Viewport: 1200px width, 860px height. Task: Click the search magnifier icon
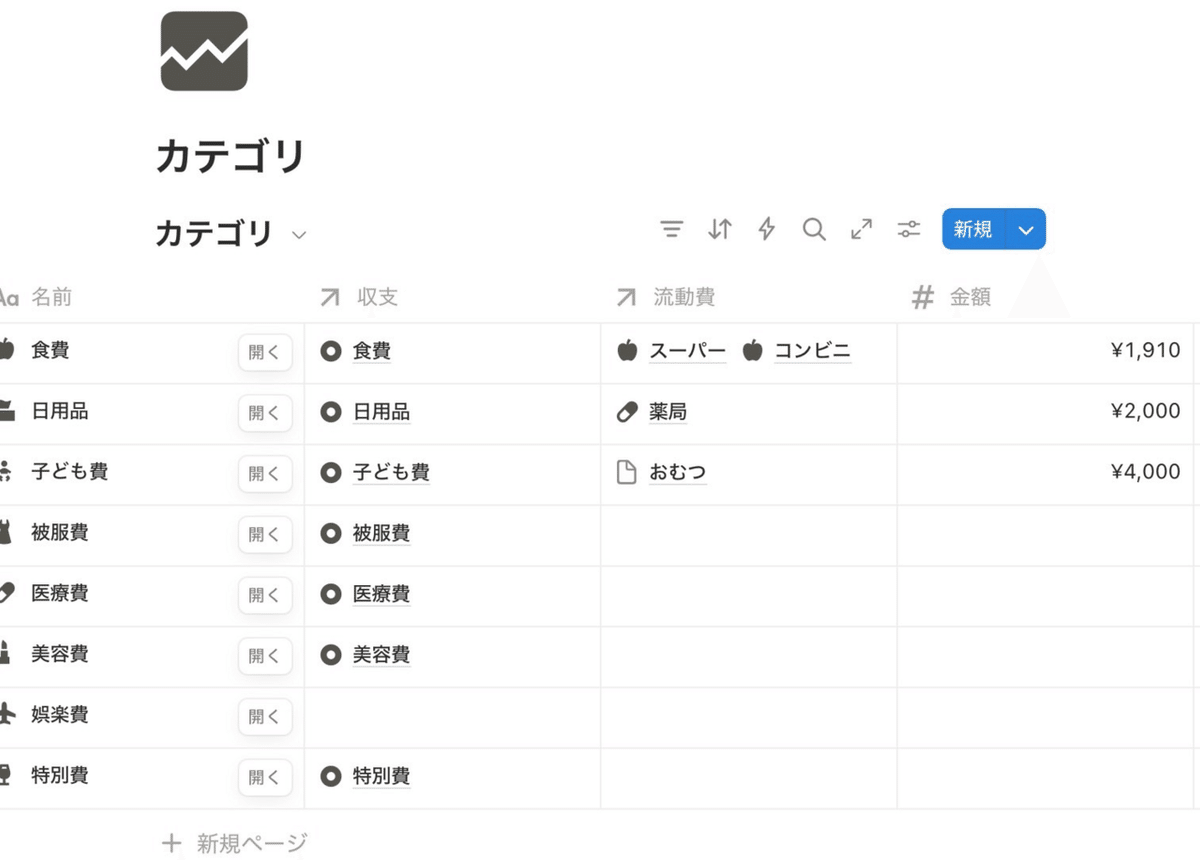[x=814, y=230]
